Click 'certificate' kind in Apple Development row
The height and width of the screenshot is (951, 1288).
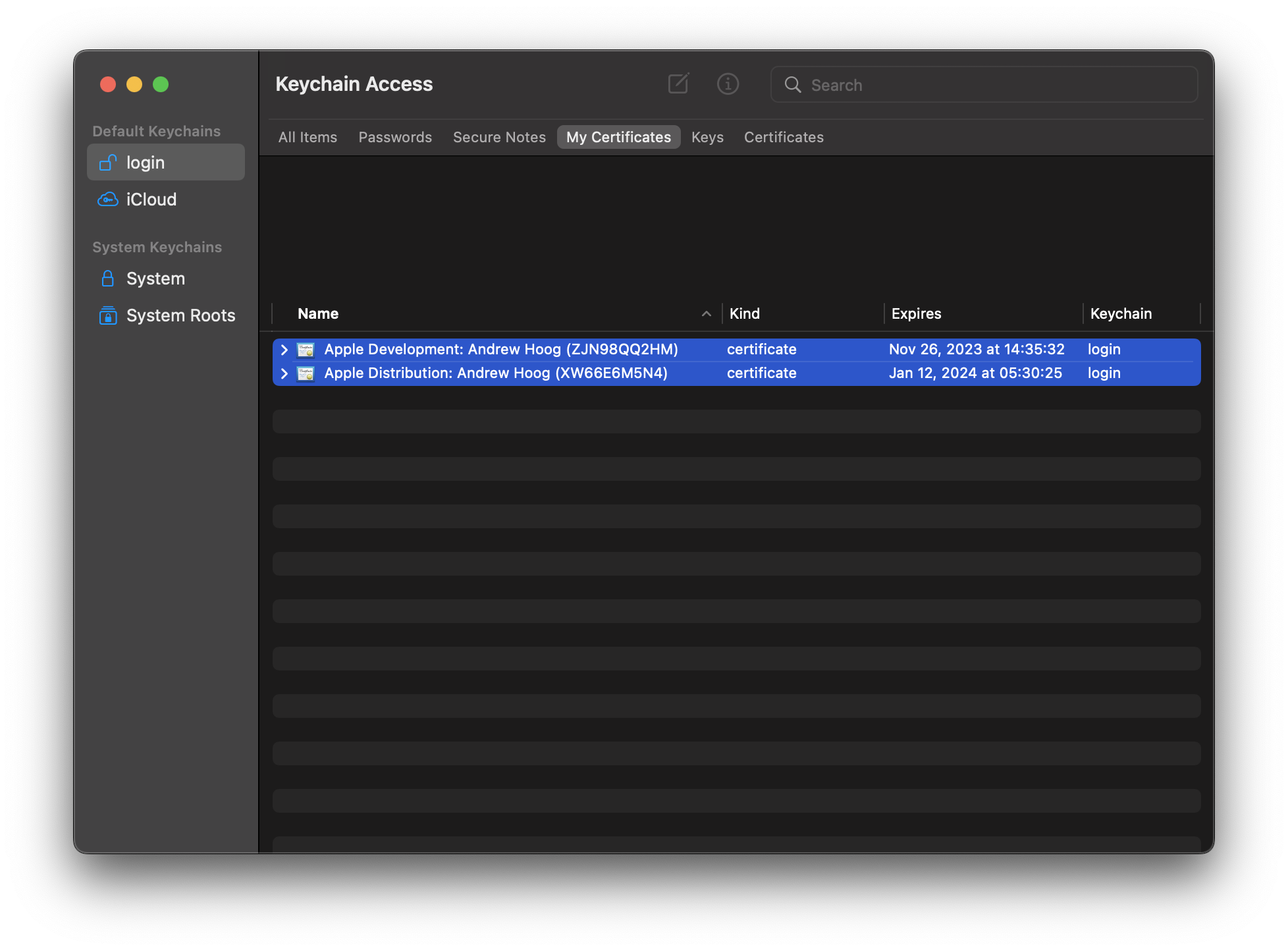point(762,349)
